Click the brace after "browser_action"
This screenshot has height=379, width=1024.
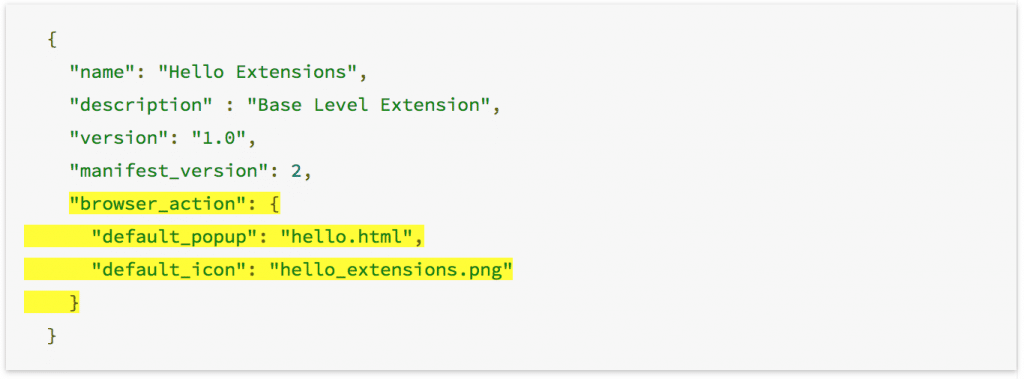point(274,205)
